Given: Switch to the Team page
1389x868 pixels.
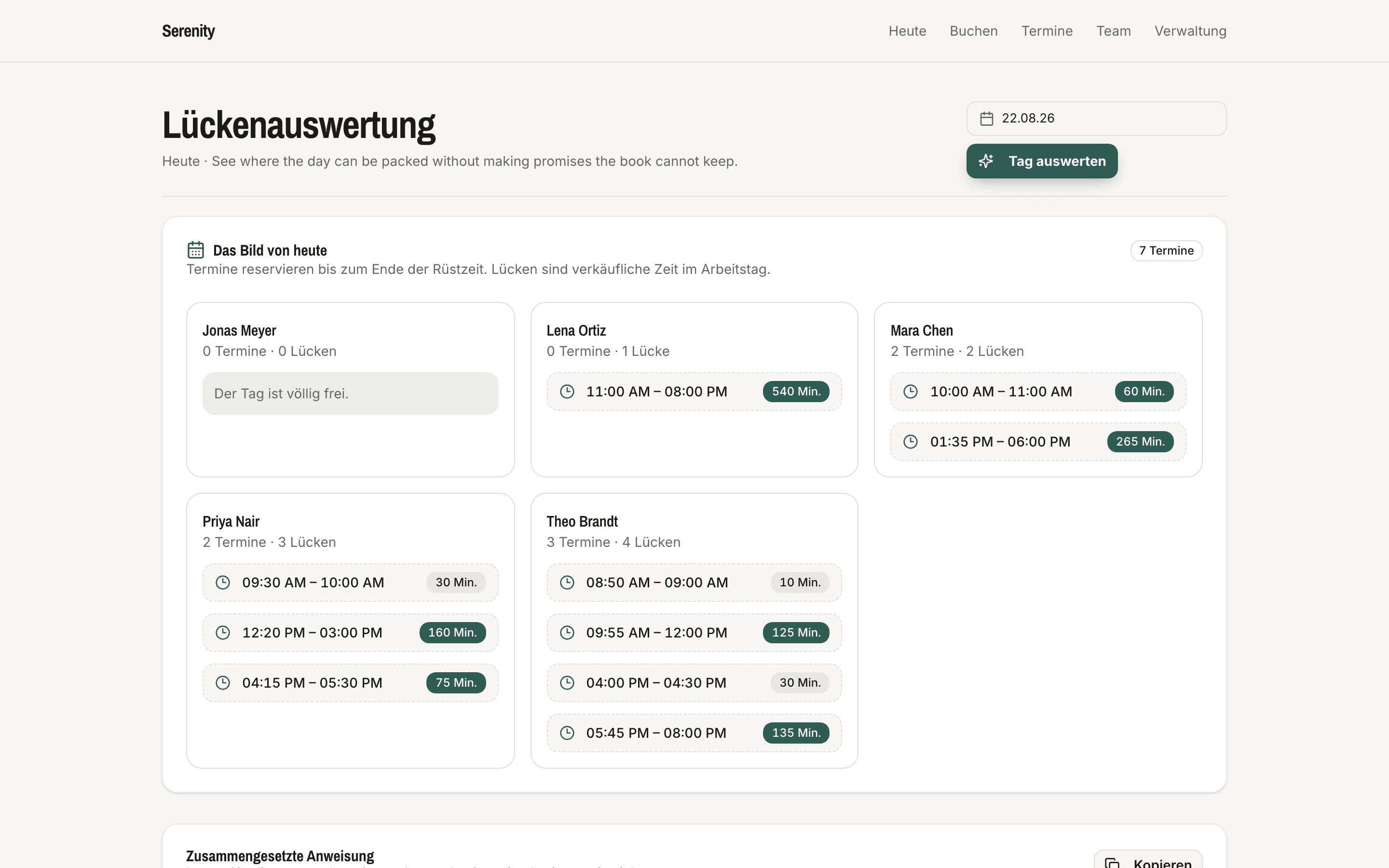Looking at the screenshot, I should [1114, 31].
